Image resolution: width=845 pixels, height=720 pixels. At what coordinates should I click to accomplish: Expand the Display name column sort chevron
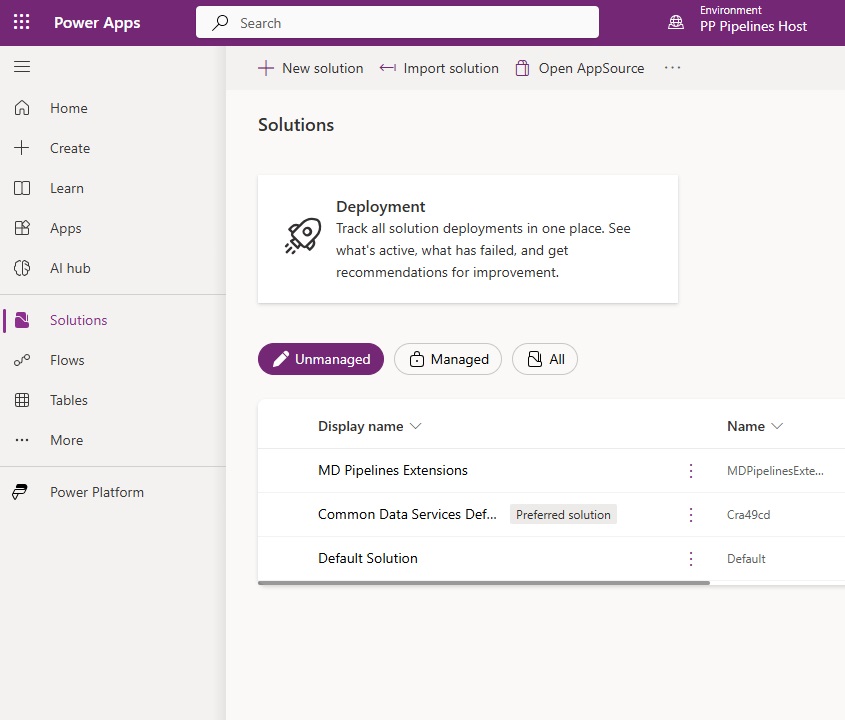click(415, 426)
